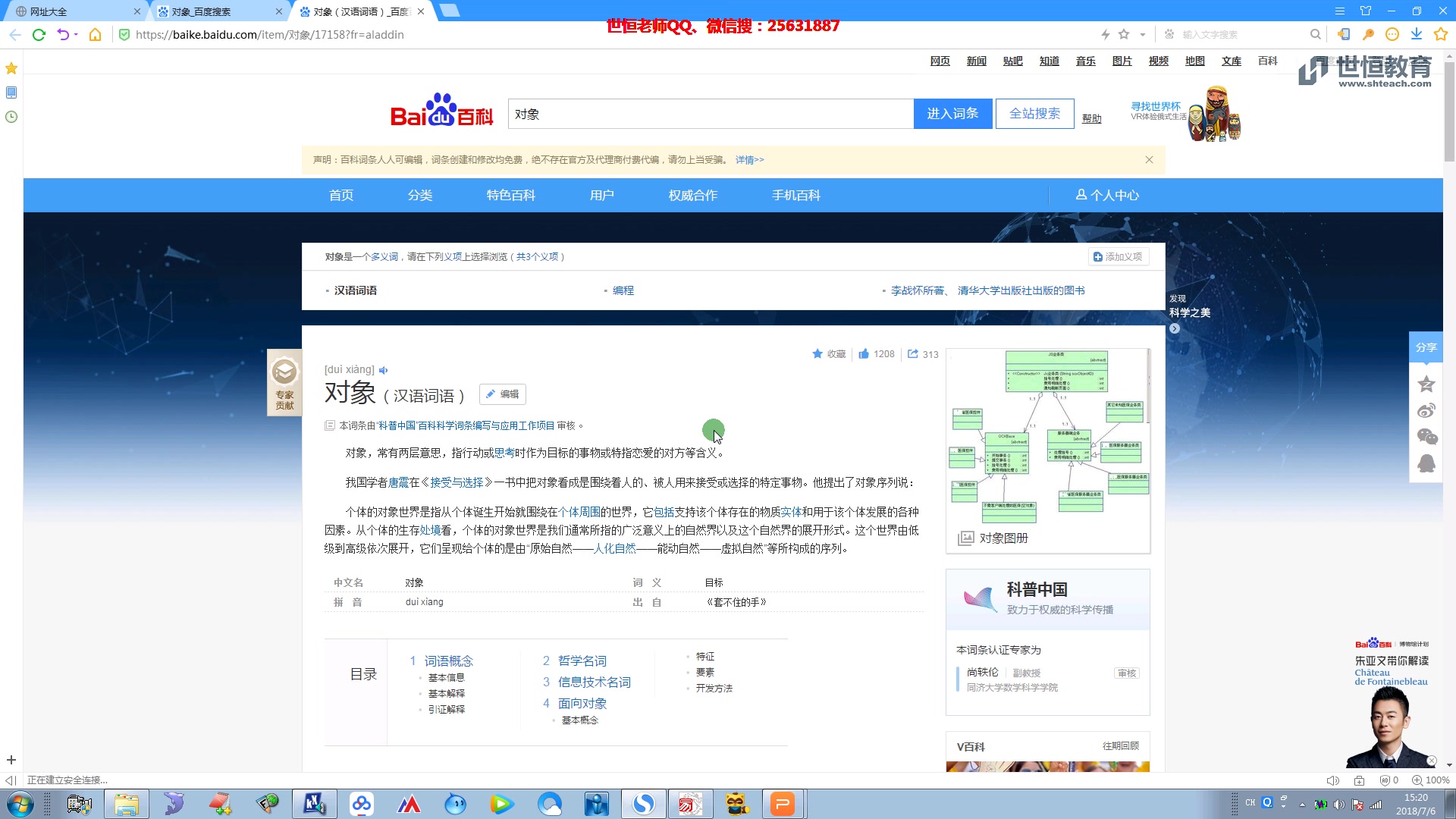Open the Baidu cloud app in taskbar
Viewport: 1456px width, 819px height.
click(x=362, y=803)
